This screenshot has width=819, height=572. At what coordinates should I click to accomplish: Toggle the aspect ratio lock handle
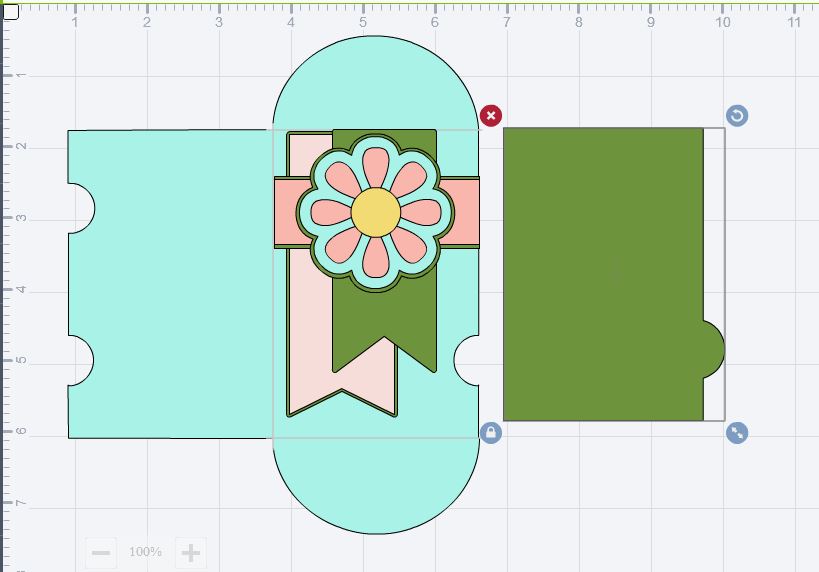[x=490, y=433]
